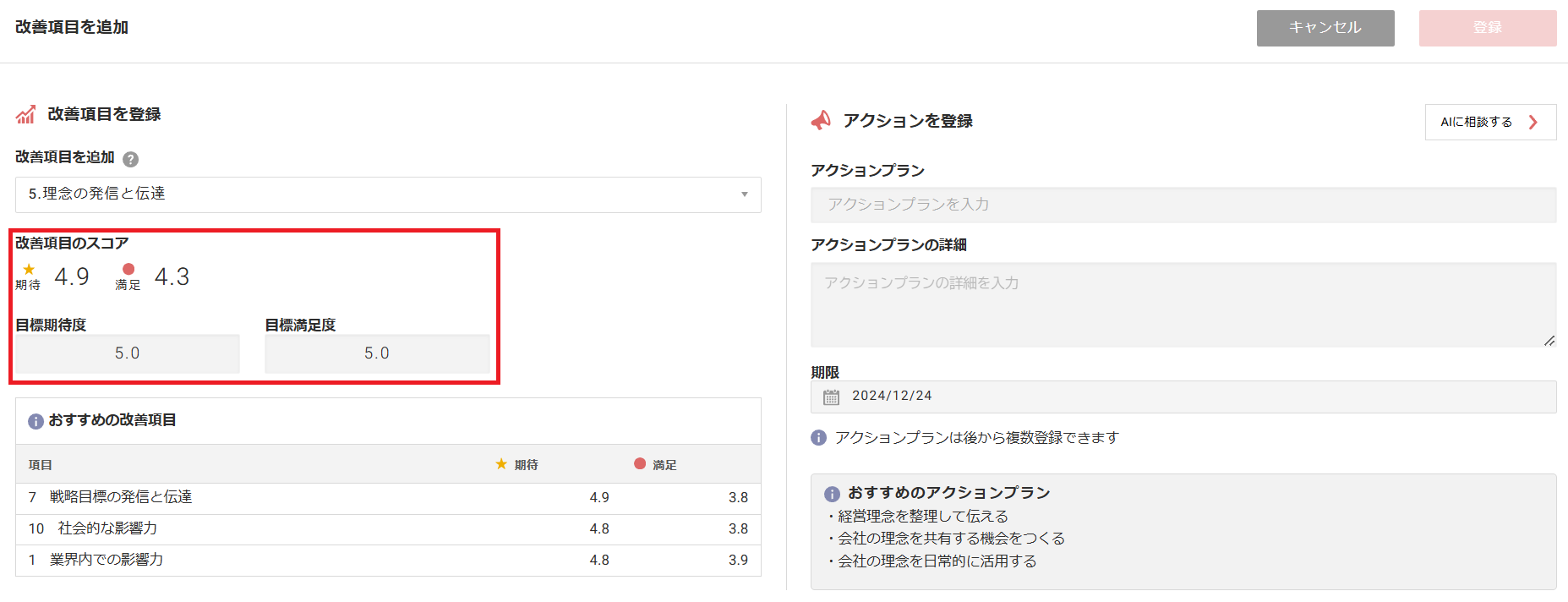Click suggestion 会社の理念を共有する機会をつくる

pyautogui.click(x=952, y=539)
